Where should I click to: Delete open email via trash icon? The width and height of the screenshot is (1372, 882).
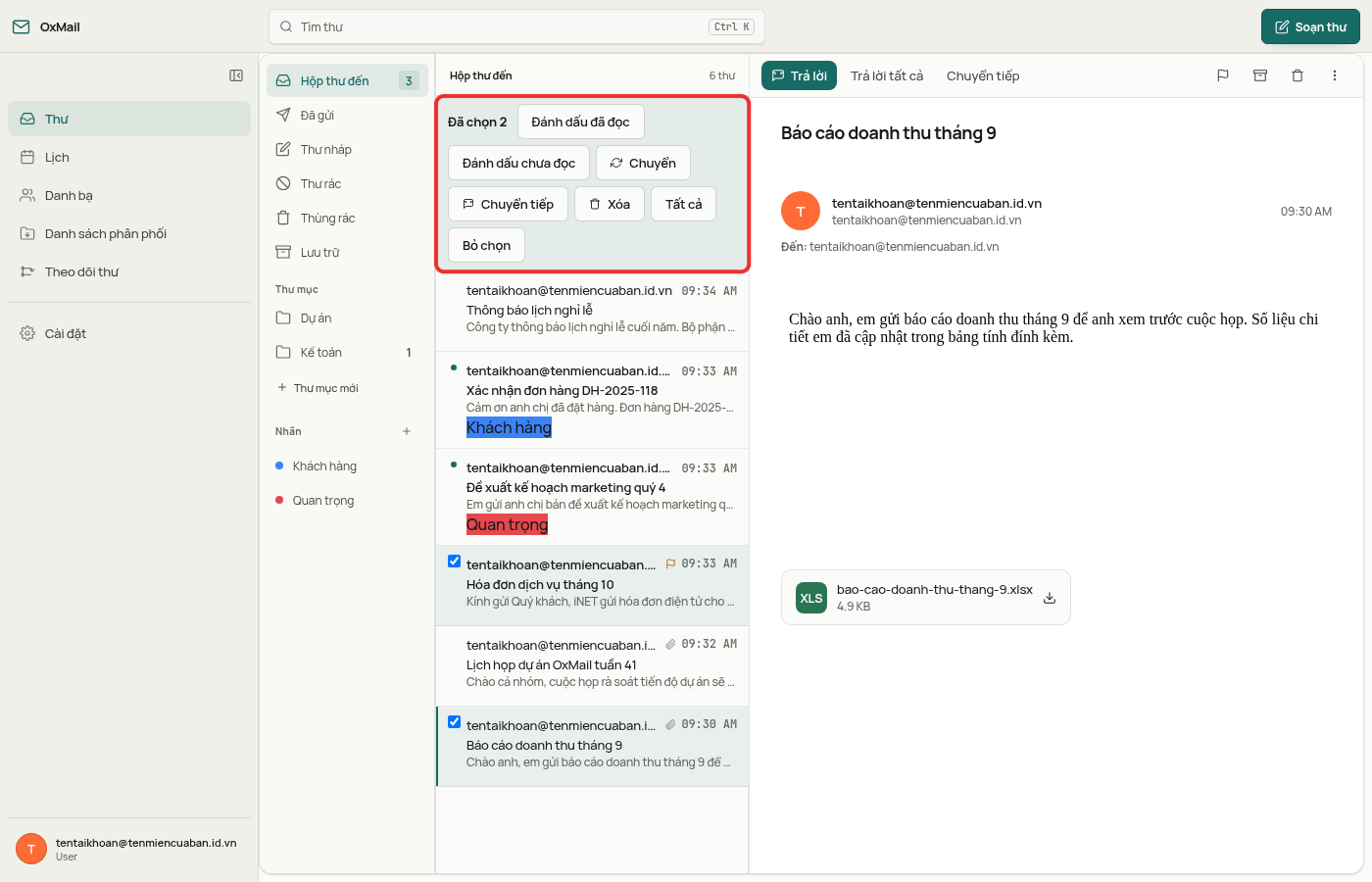point(1298,75)
